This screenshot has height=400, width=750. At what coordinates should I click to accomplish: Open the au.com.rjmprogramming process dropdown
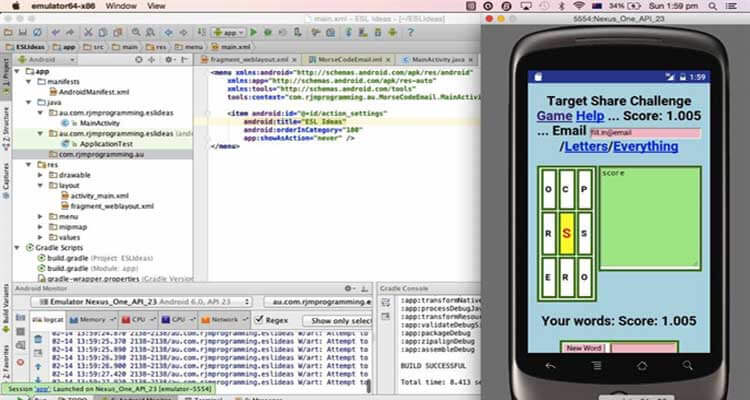click(x=318, y=302)
